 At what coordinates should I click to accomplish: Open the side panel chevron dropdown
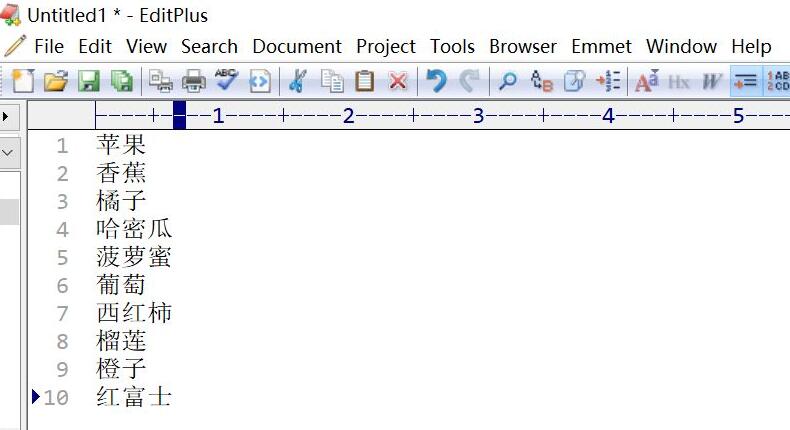coord(8,152)
